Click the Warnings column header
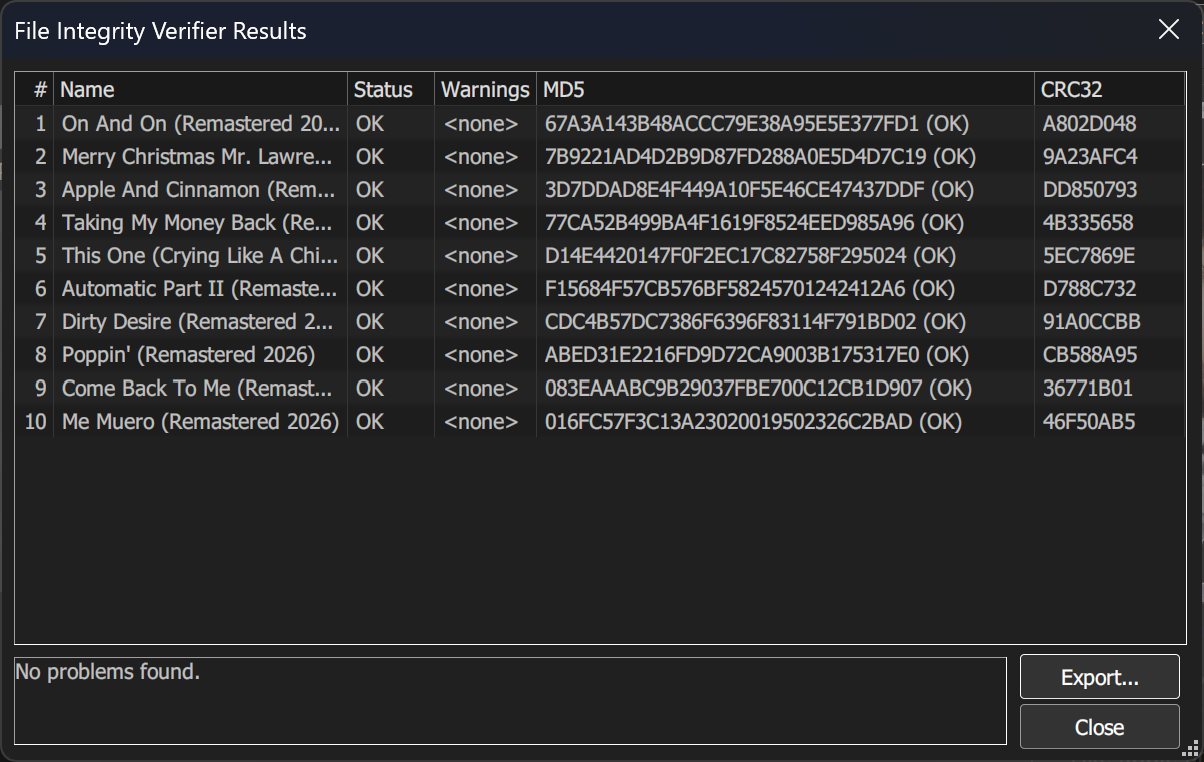The width and height of the screenshot is (1204, 762). coord(486,89)
